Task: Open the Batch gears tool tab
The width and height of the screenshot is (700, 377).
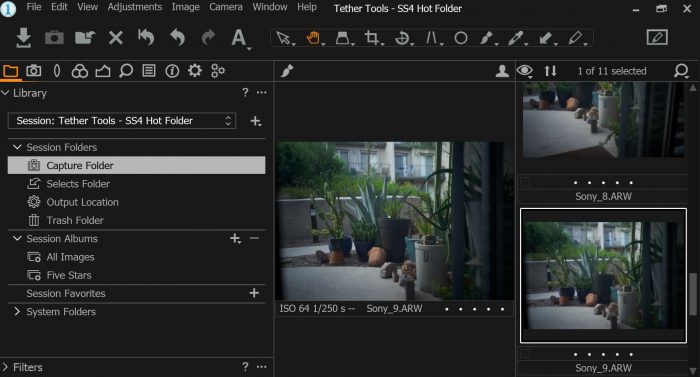Action: click(x=218, y=71)
